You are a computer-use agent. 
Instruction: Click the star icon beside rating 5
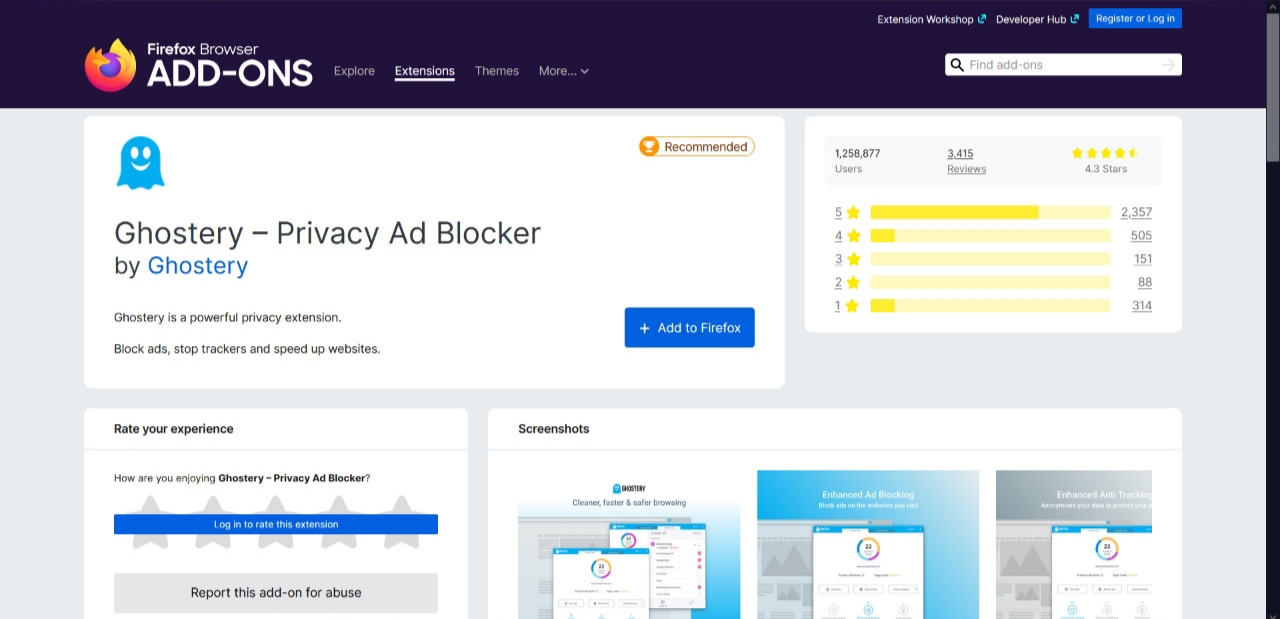point(853,212)
